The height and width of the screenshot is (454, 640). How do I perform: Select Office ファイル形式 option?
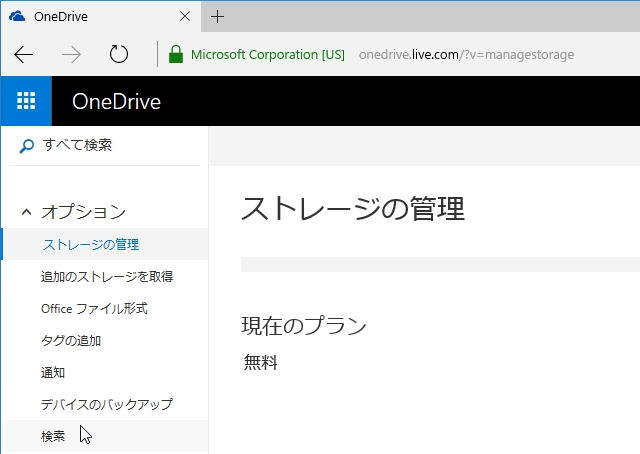(94, 308)
